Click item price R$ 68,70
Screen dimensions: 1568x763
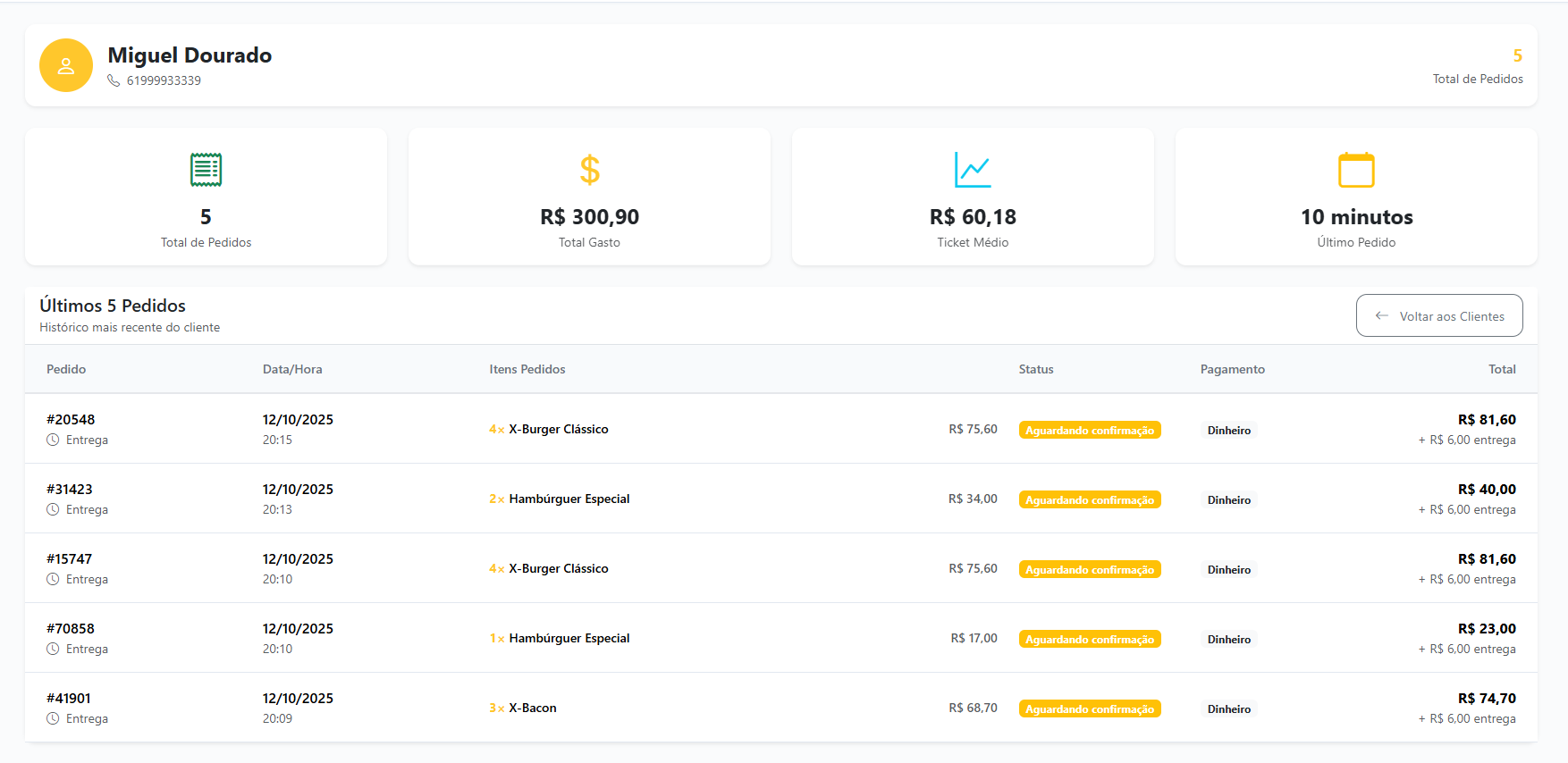pos(973,708)
